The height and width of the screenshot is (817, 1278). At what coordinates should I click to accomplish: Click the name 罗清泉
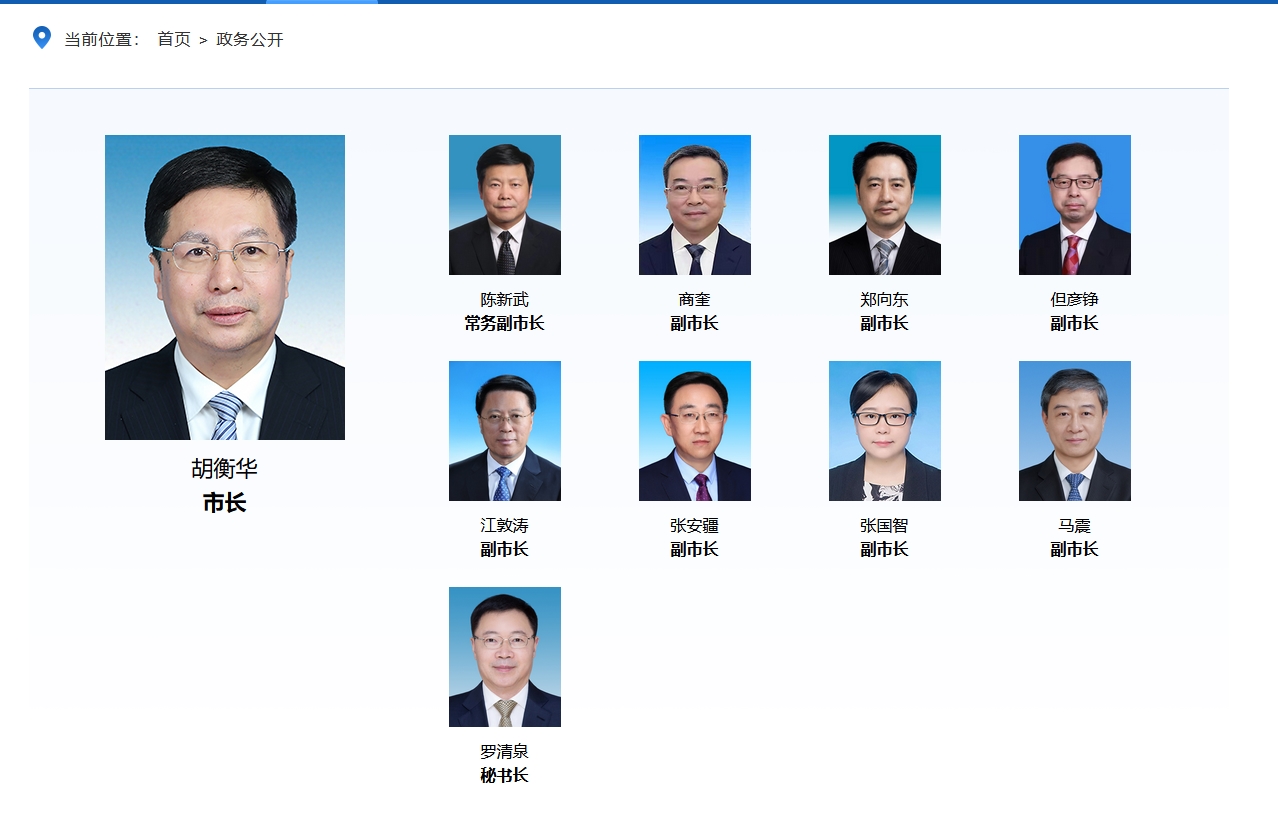[505, 751]
